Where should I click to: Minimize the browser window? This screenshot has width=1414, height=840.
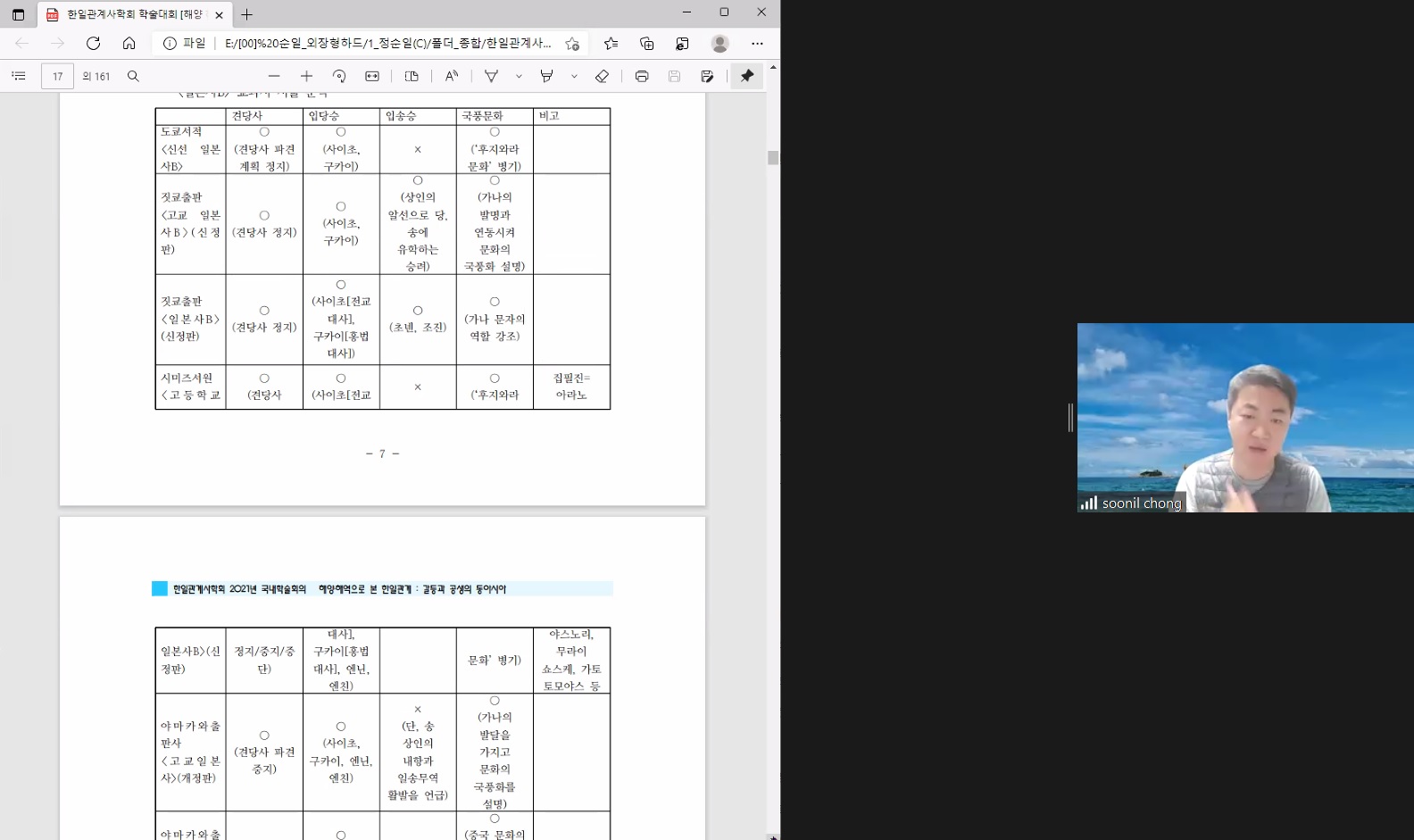click(686, 12)
